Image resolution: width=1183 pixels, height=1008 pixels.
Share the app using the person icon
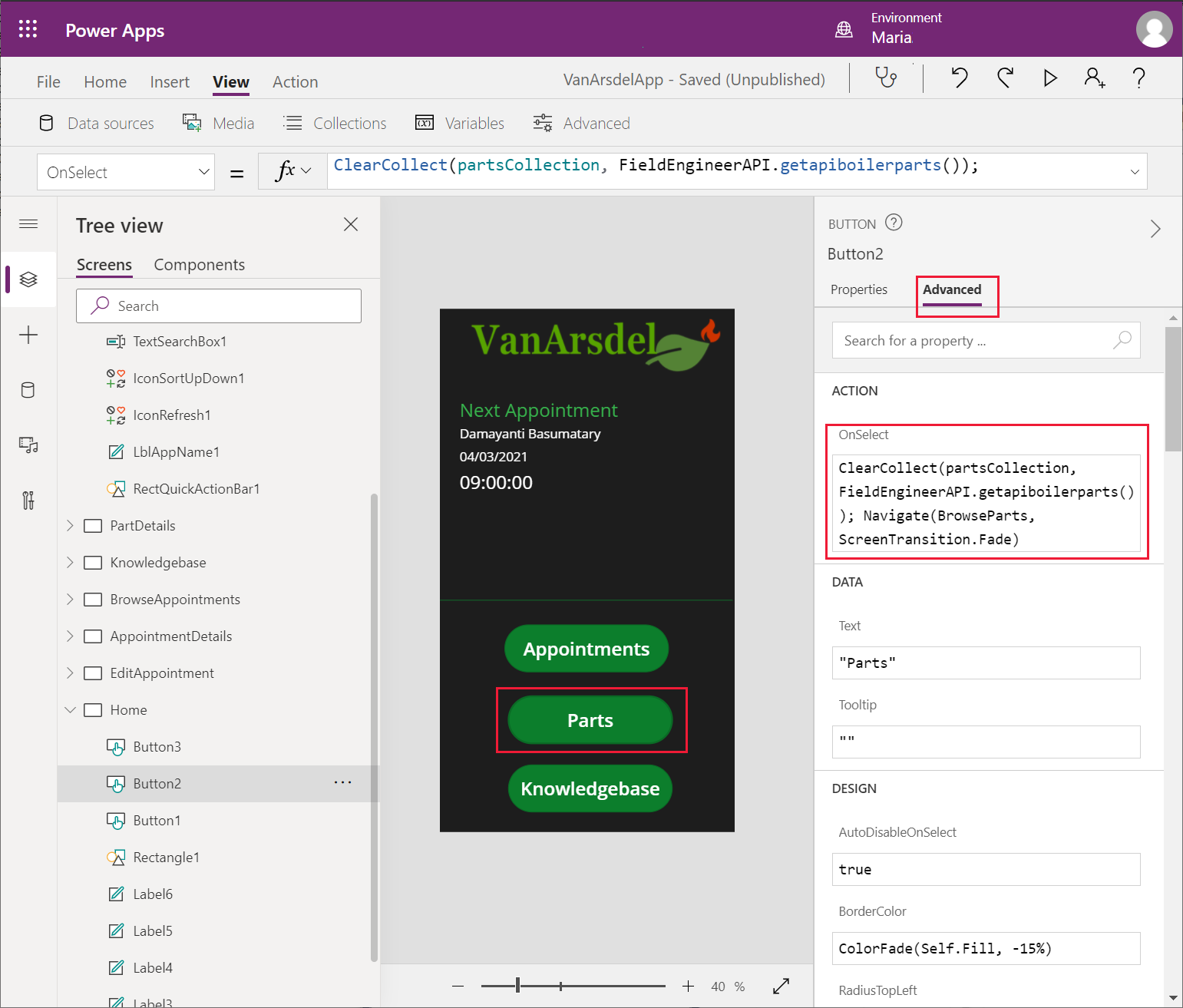click(x=1095, y=78)
